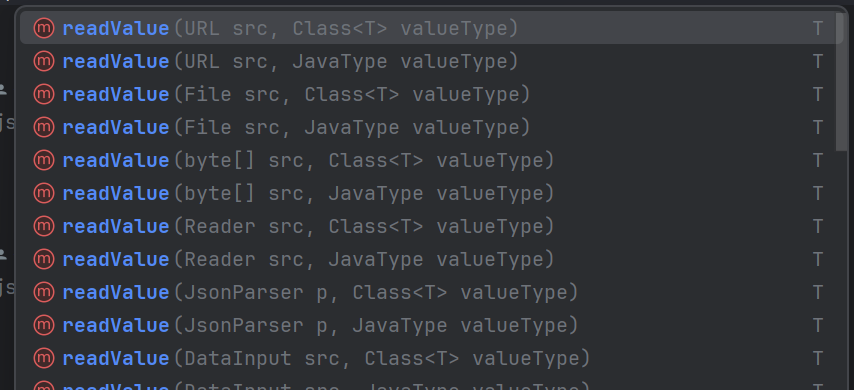Click method icon of DataInput Class<T> row
The height and width of the screenshot is (390, 854).
[44, 358]
